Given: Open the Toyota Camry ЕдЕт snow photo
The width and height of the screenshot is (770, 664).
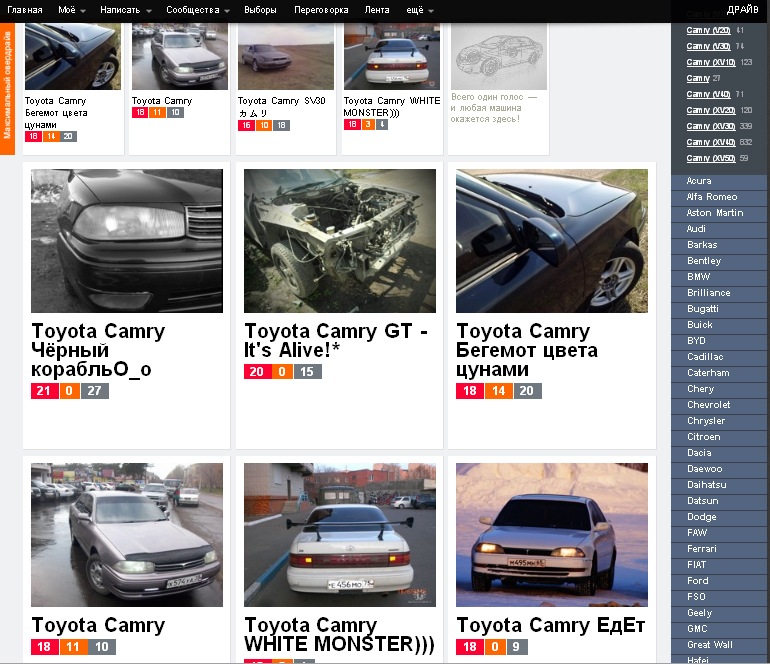Looking at the screenshot, I should [552, 535].
